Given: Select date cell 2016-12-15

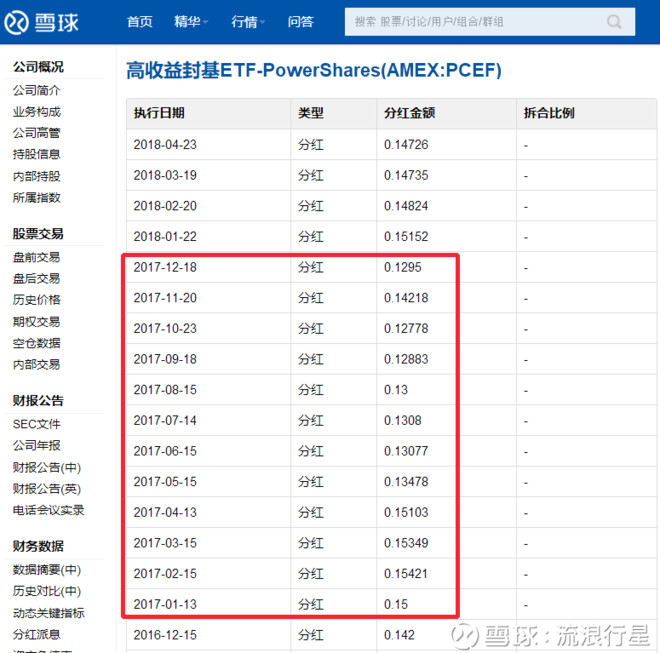Looking at the screenshot, I should [x=165, y=635].
